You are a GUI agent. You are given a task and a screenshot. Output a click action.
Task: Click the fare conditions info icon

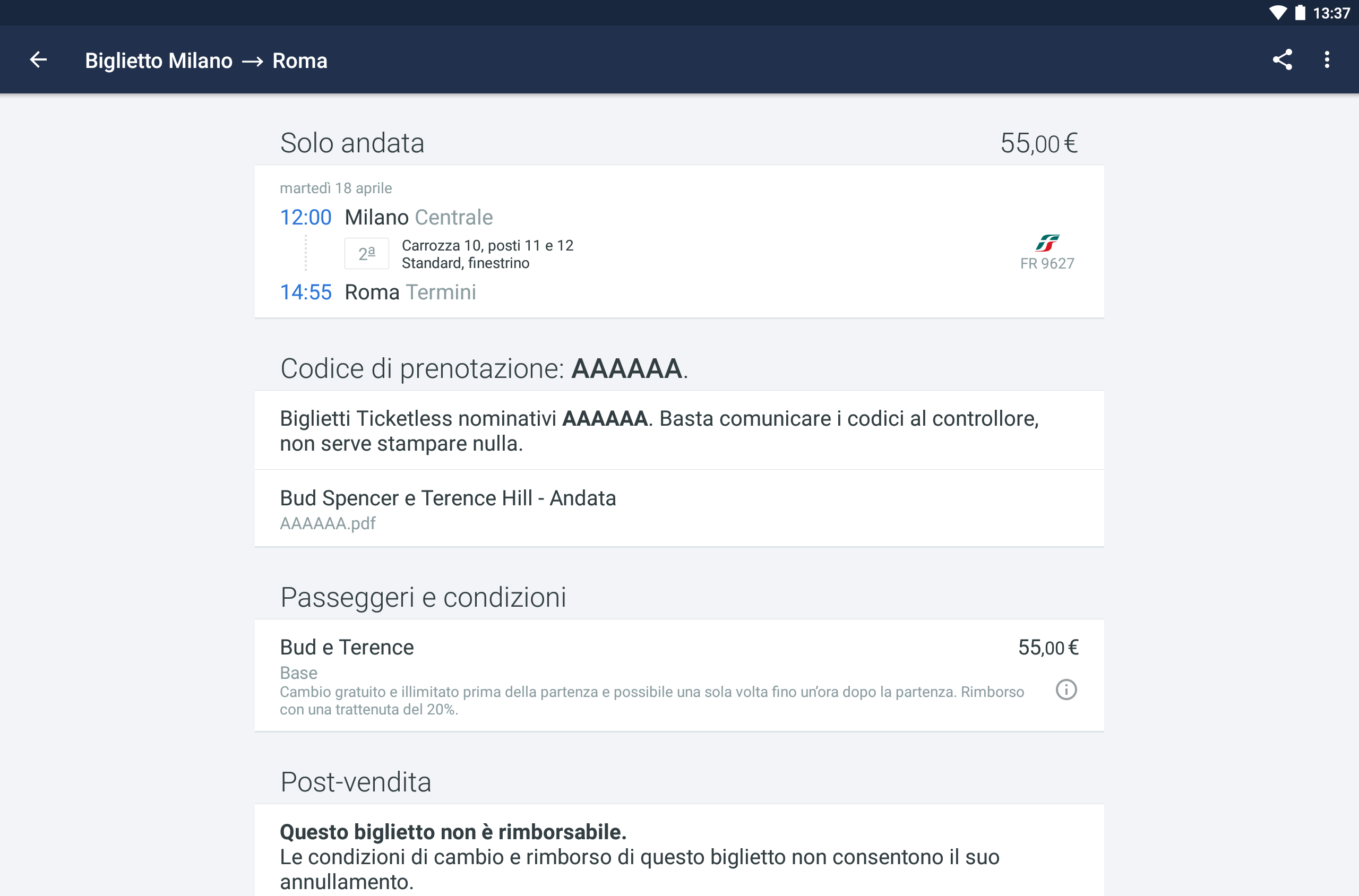(x=1066, y=690)
